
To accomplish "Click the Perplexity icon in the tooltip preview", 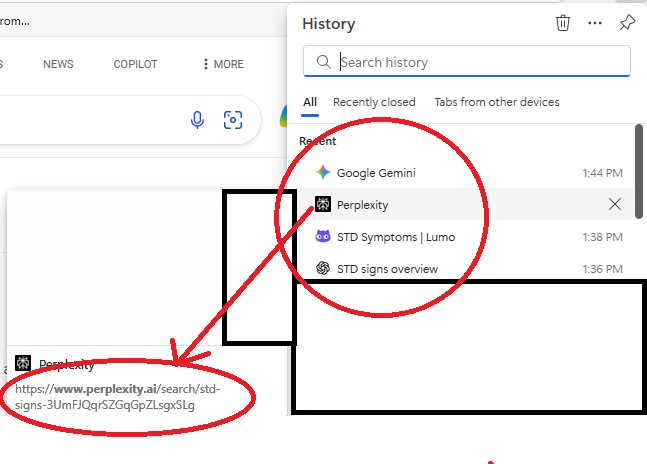I will coord(23,363).
